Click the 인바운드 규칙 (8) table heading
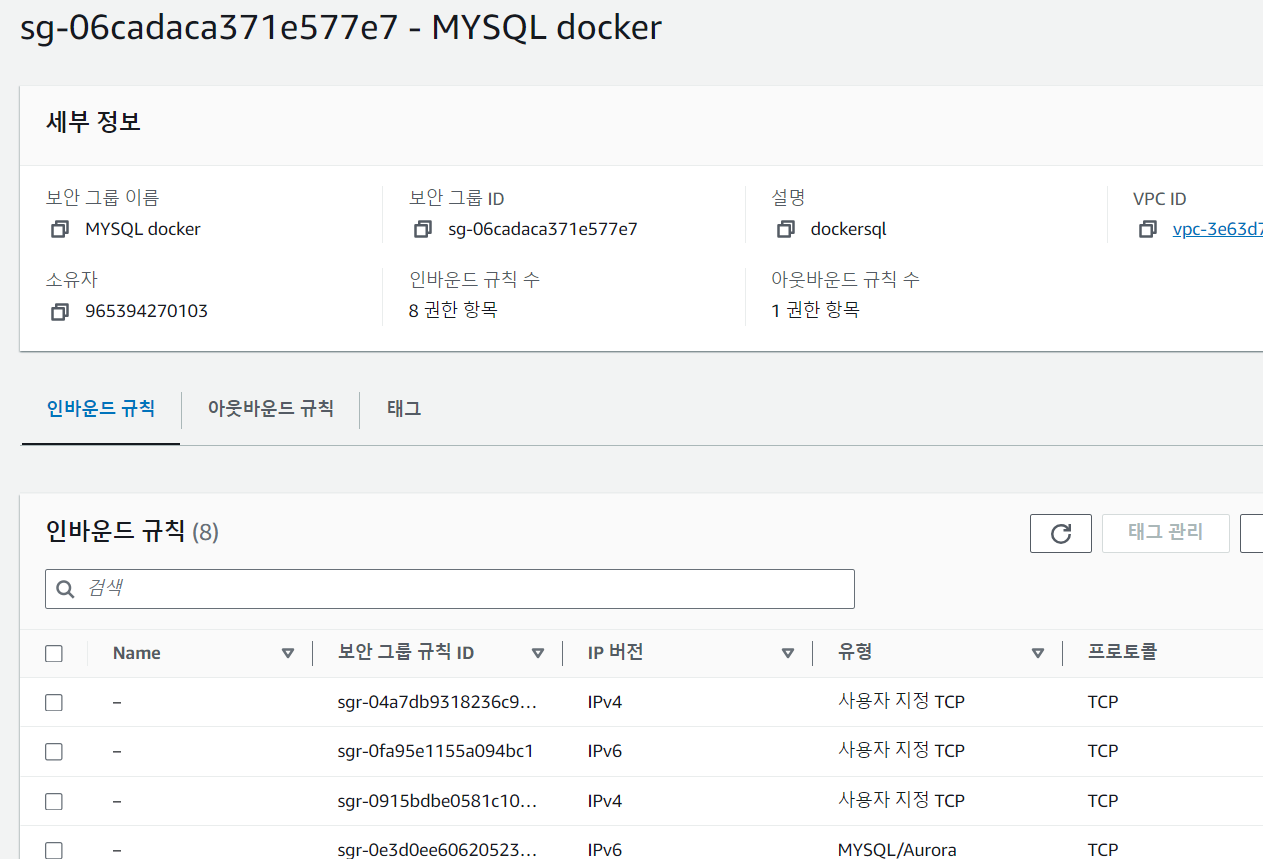Image resolution: width=1263 pixels, height=859 pixels. coord(132,531)
